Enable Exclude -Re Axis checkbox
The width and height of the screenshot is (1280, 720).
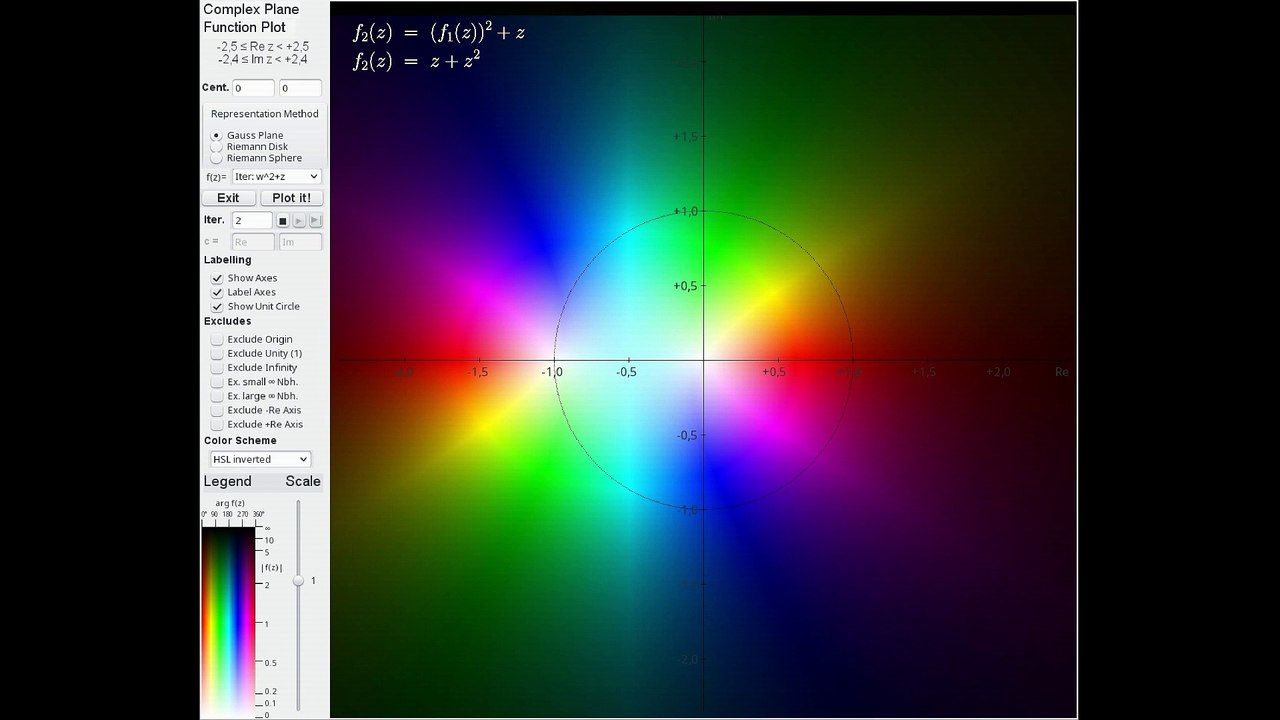(x=217, y=410)
